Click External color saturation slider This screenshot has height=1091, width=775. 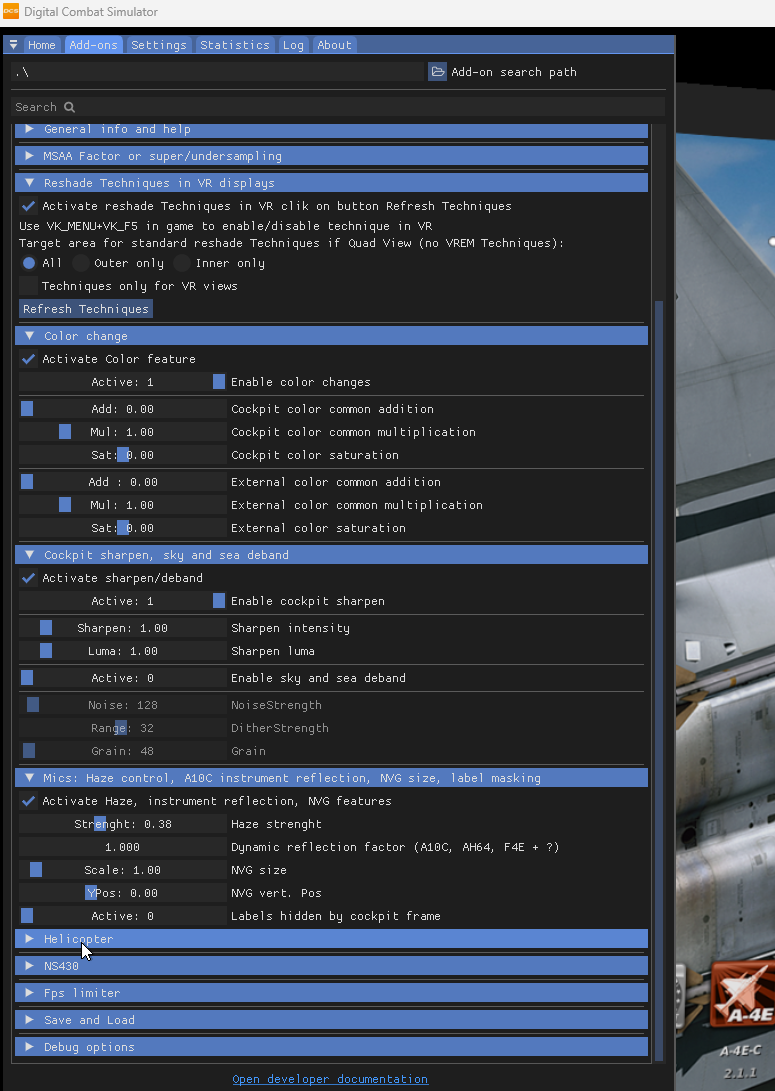122,528
